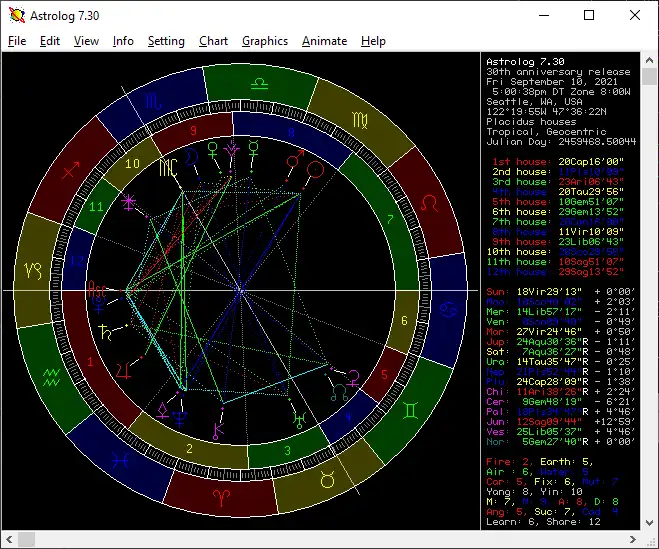Click the Taurus sign glyph in the zodiac ring
The height and width of the screenshot is (549, 659).
[327, 479]
